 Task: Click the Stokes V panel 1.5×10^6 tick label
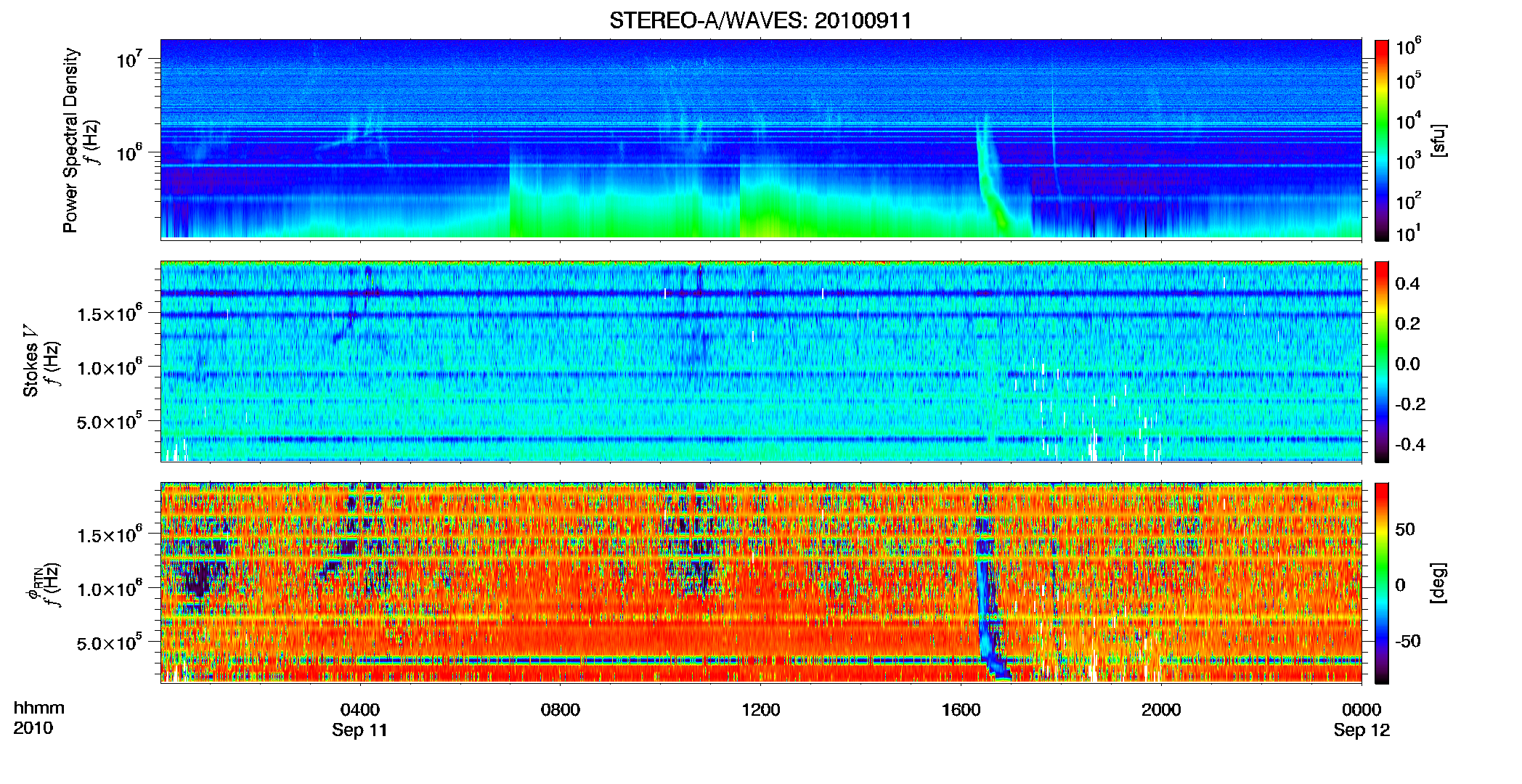pyautogui.click(x=110, y=314)
